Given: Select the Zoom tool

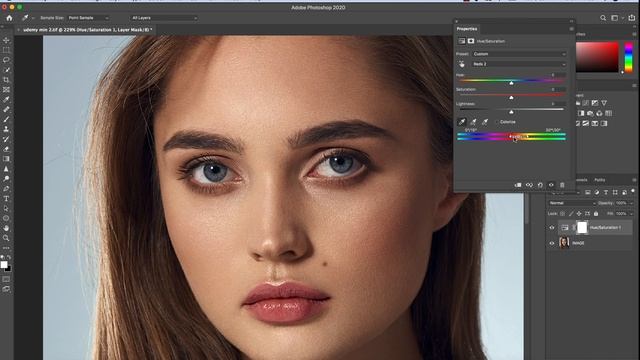Looking at the screenshot, I should click(x=6, y=238).
